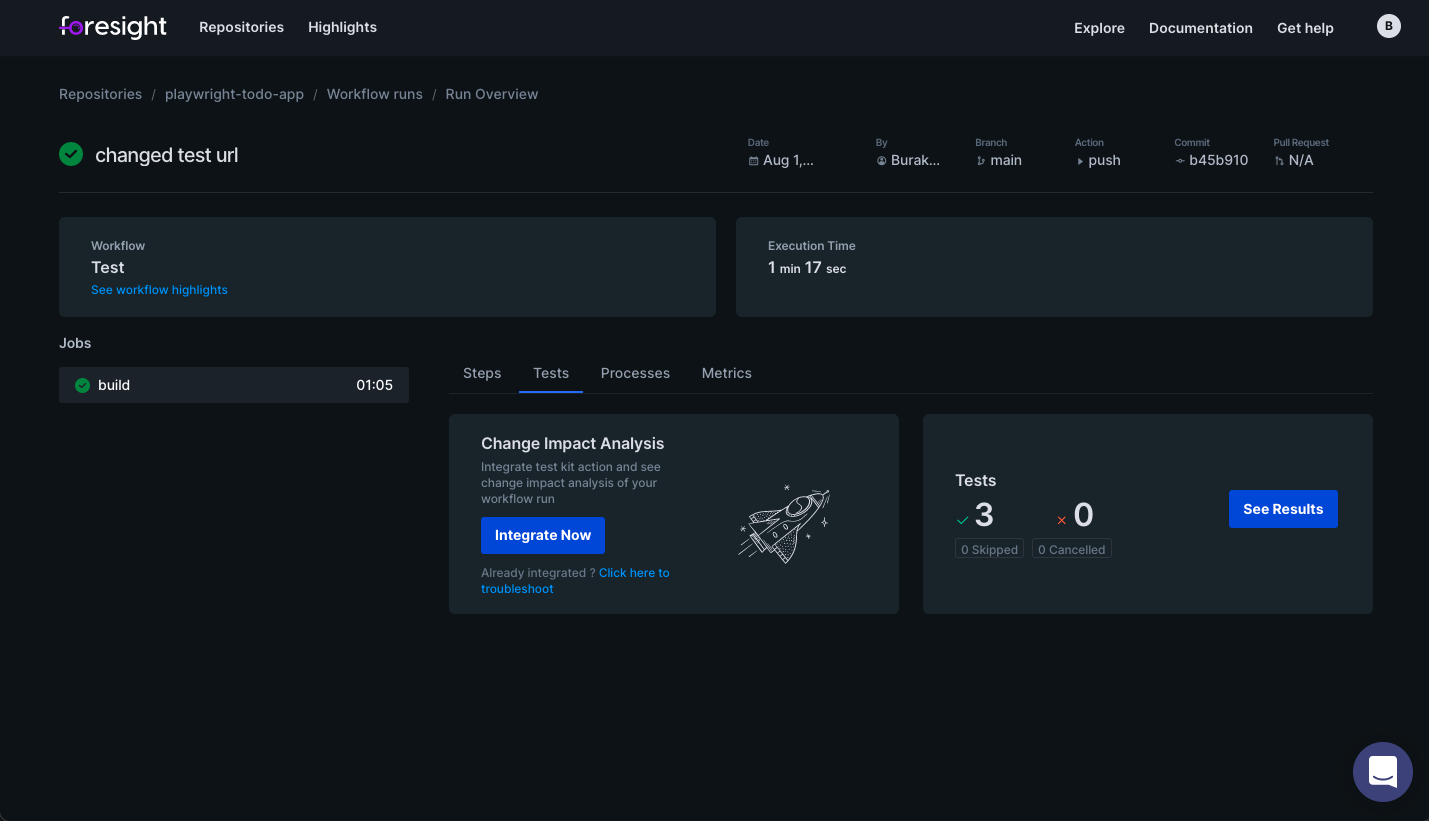
Task: Click the green success icon beside run title
Action: (x=71, y=154)
